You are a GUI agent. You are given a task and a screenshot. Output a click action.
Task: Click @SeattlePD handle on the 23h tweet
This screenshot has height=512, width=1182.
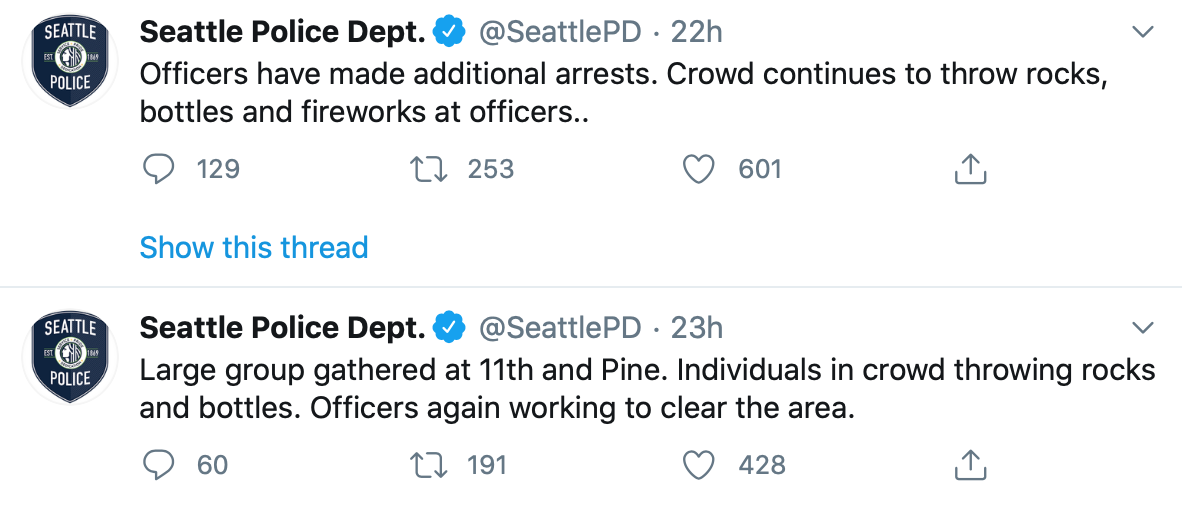(560, 327)
